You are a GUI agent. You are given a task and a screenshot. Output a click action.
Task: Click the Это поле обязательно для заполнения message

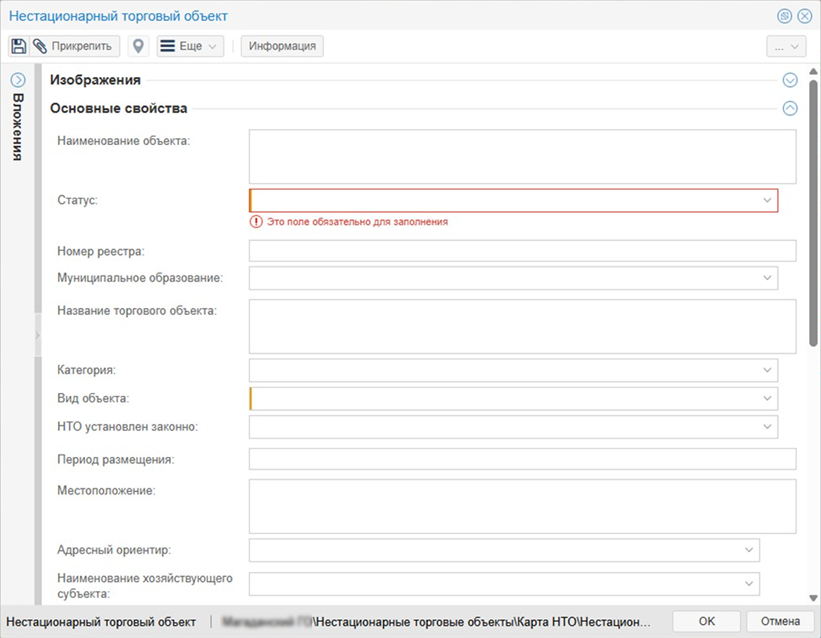tap(358, 222)
